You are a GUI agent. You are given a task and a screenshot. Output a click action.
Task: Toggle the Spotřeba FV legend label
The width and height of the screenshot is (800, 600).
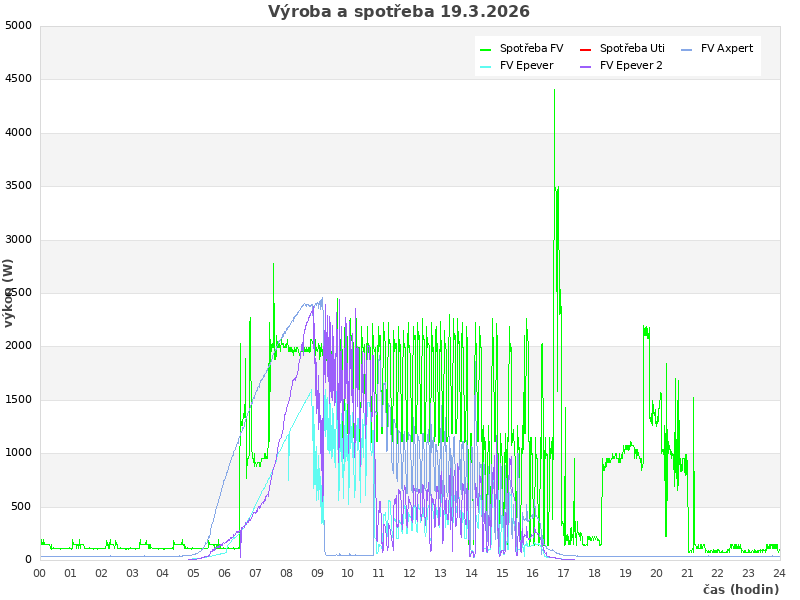coord(531,48)
